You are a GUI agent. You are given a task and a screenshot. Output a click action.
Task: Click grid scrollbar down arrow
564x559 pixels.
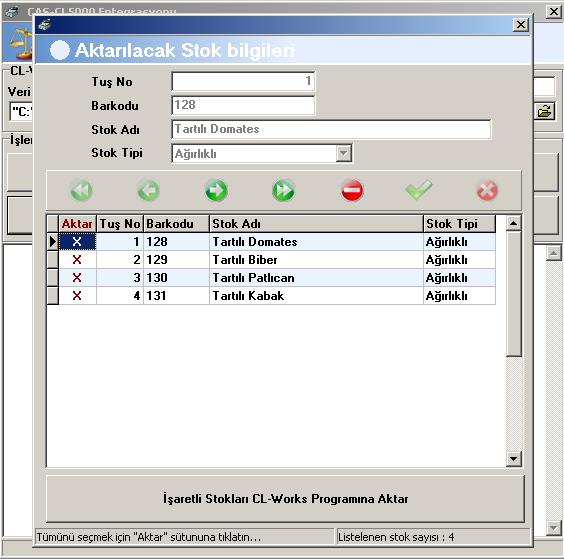coord(513,459)
